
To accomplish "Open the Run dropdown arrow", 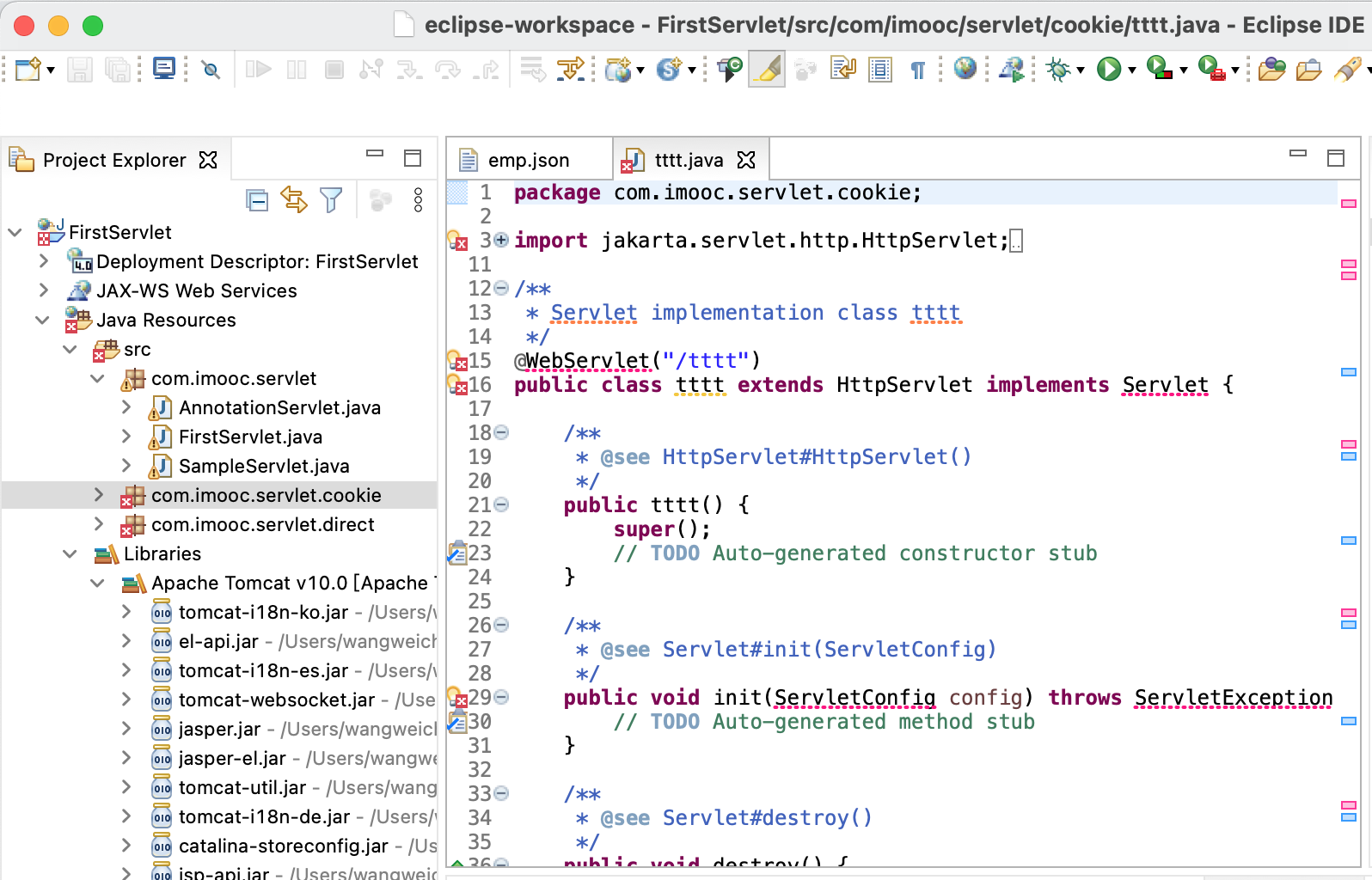I will 1131,70.
